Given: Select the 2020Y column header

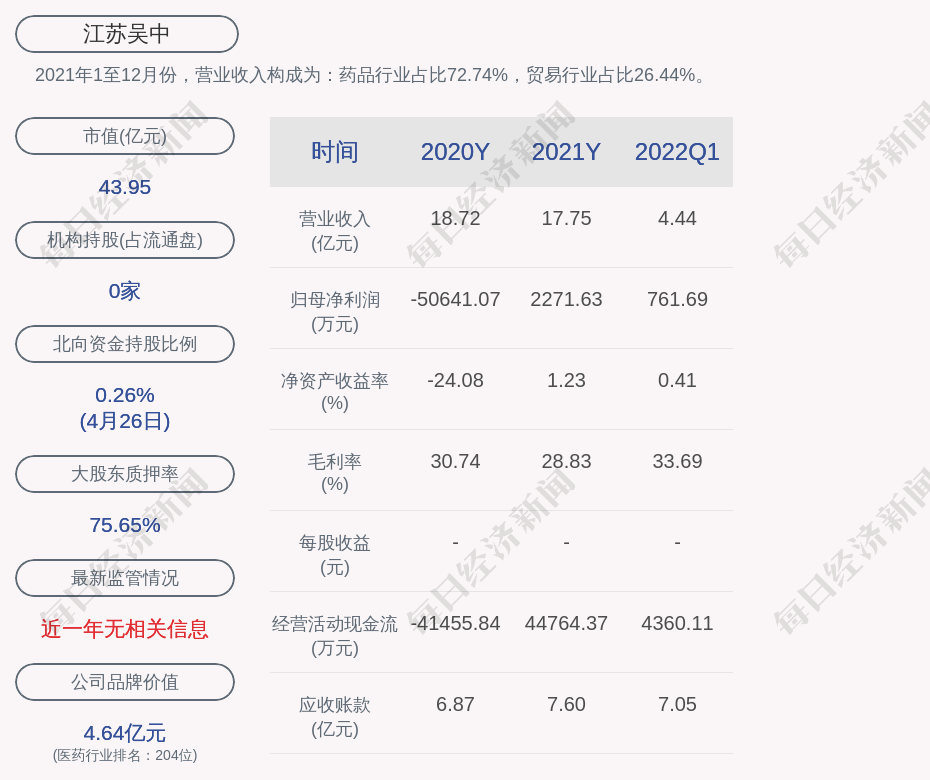Looking at the screenshot, I should (x=455, y=152).
